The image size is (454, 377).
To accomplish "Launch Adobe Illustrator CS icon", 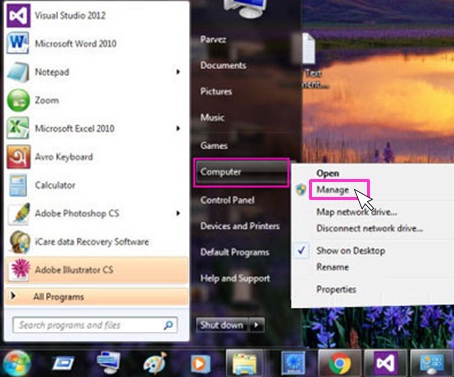I will pyautogui.click(x=19, y=270).
